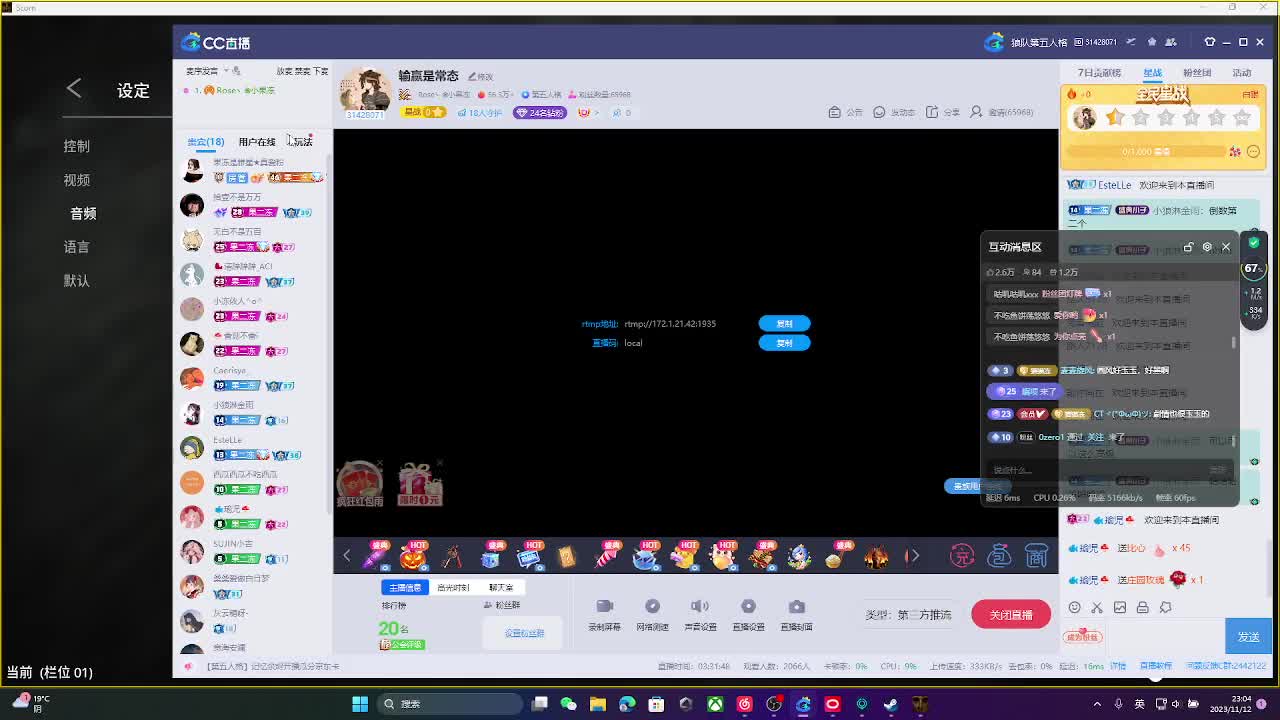
Task: Open more options on 全民星战 card
Action: [1253, 152]
